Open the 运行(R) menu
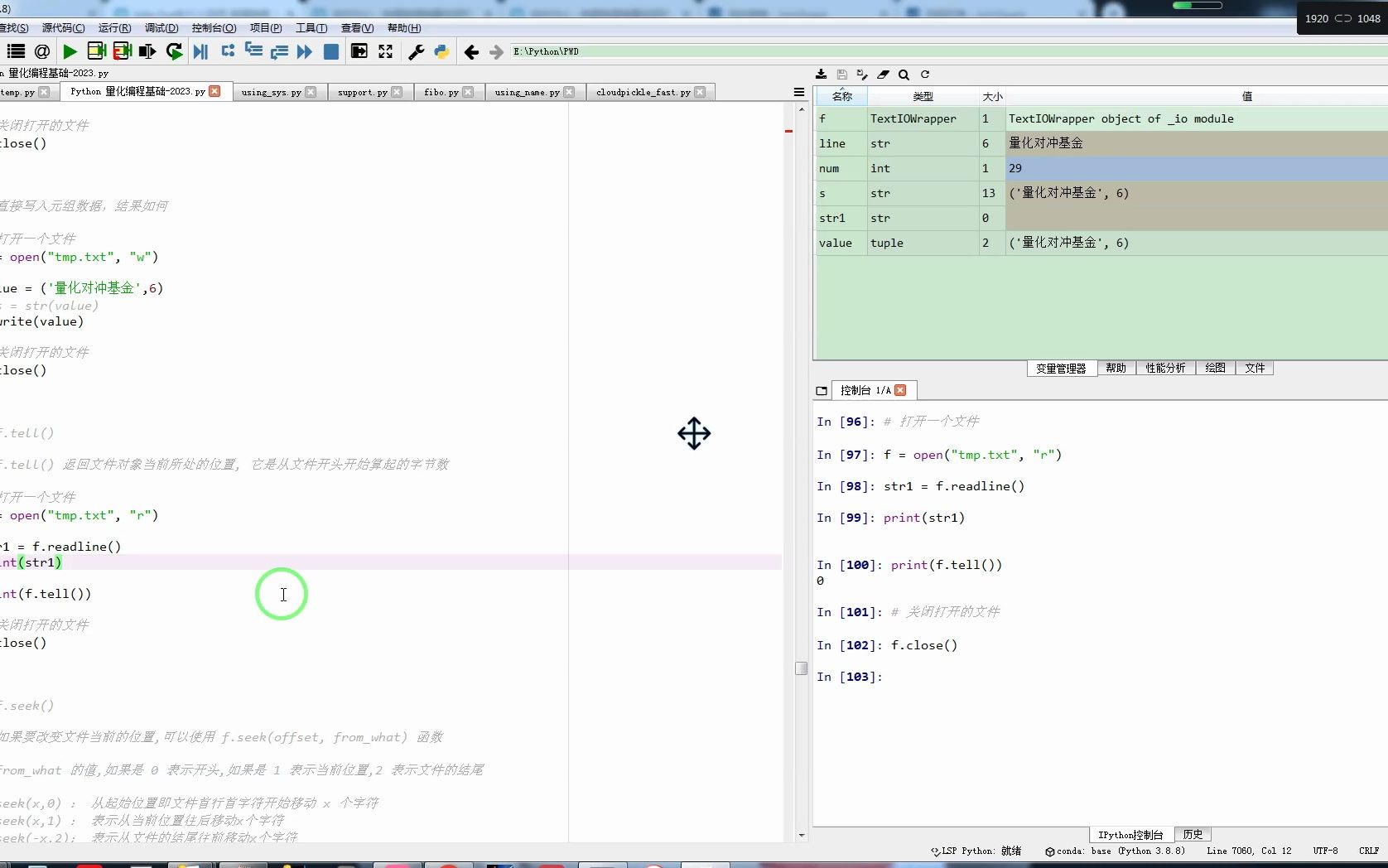This screenshot has width=1388, height=868. pyautogui.click(x=114, y=27)
